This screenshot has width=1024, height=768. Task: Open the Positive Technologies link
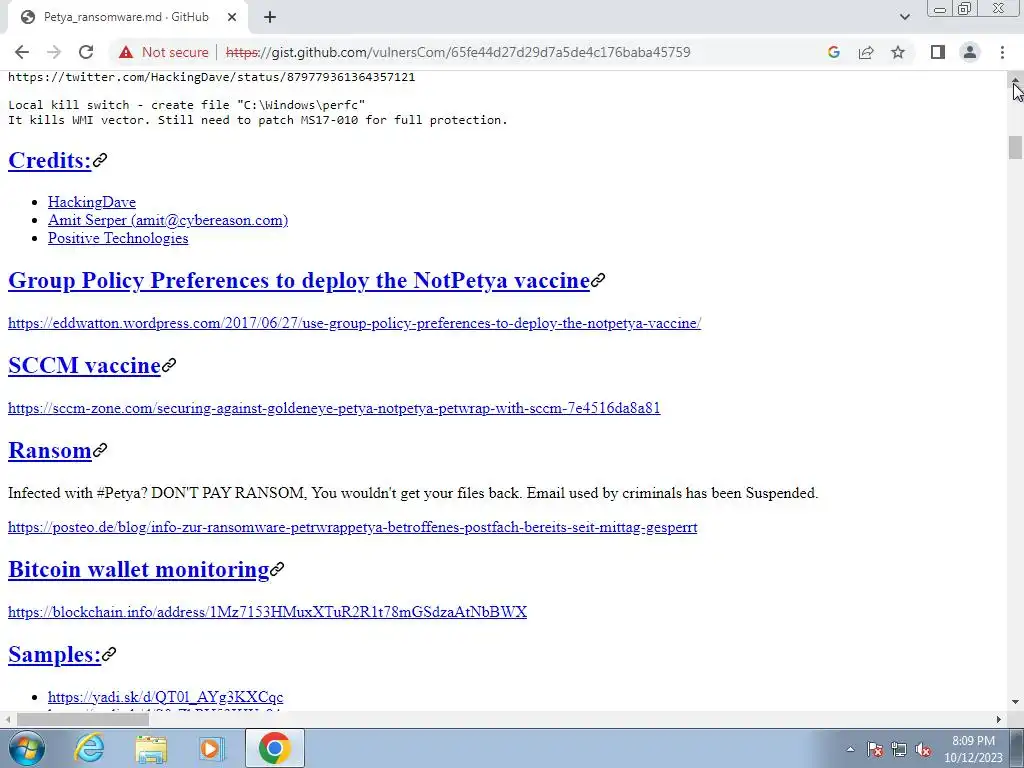[x=118, y=238]
